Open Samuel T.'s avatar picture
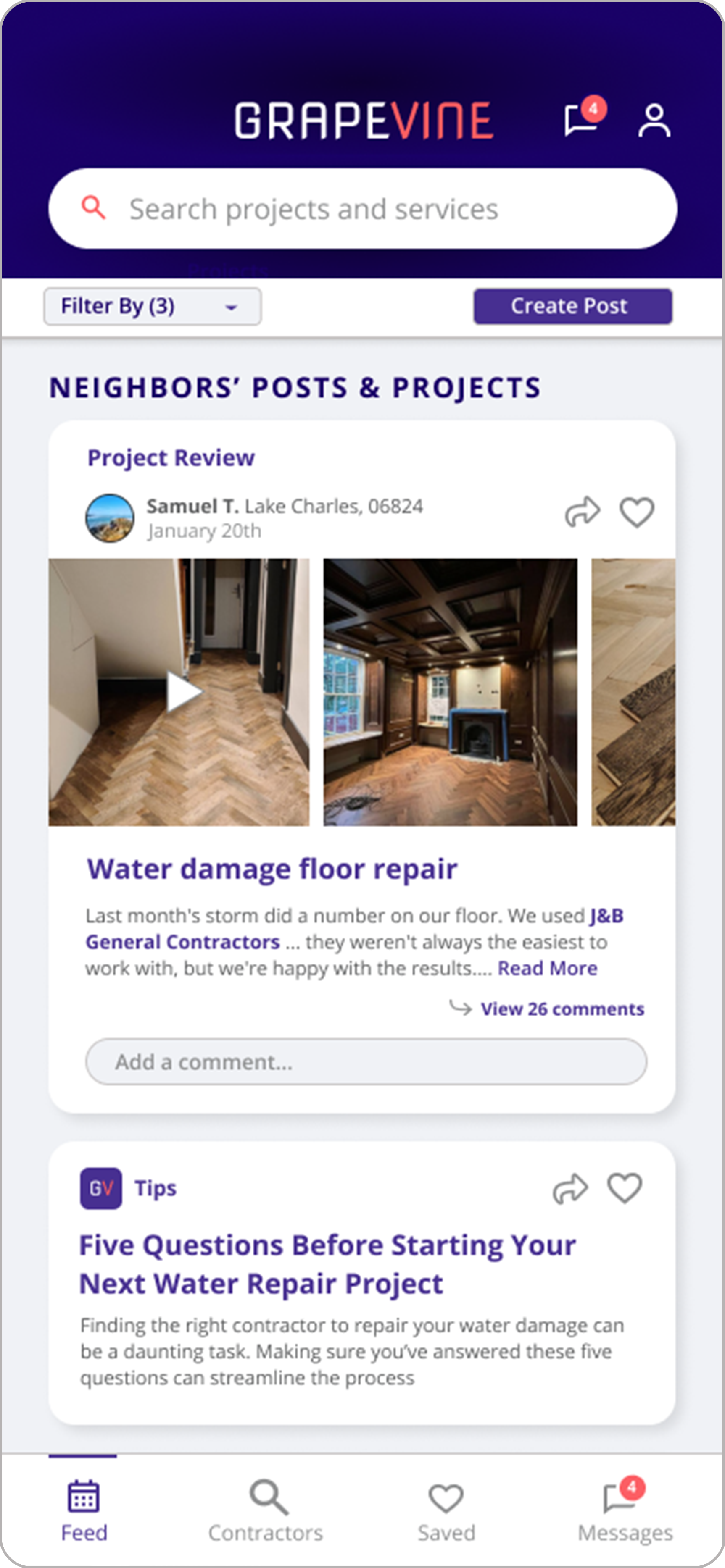Image resolution: width=725 pixels, height=1568 pixels. pos(110,518)
